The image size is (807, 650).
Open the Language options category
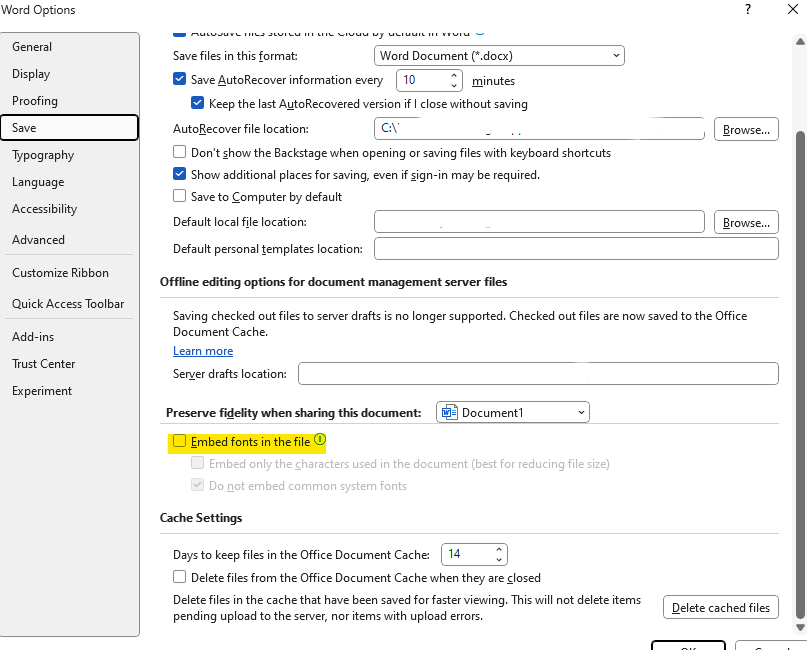coord(69,182)
